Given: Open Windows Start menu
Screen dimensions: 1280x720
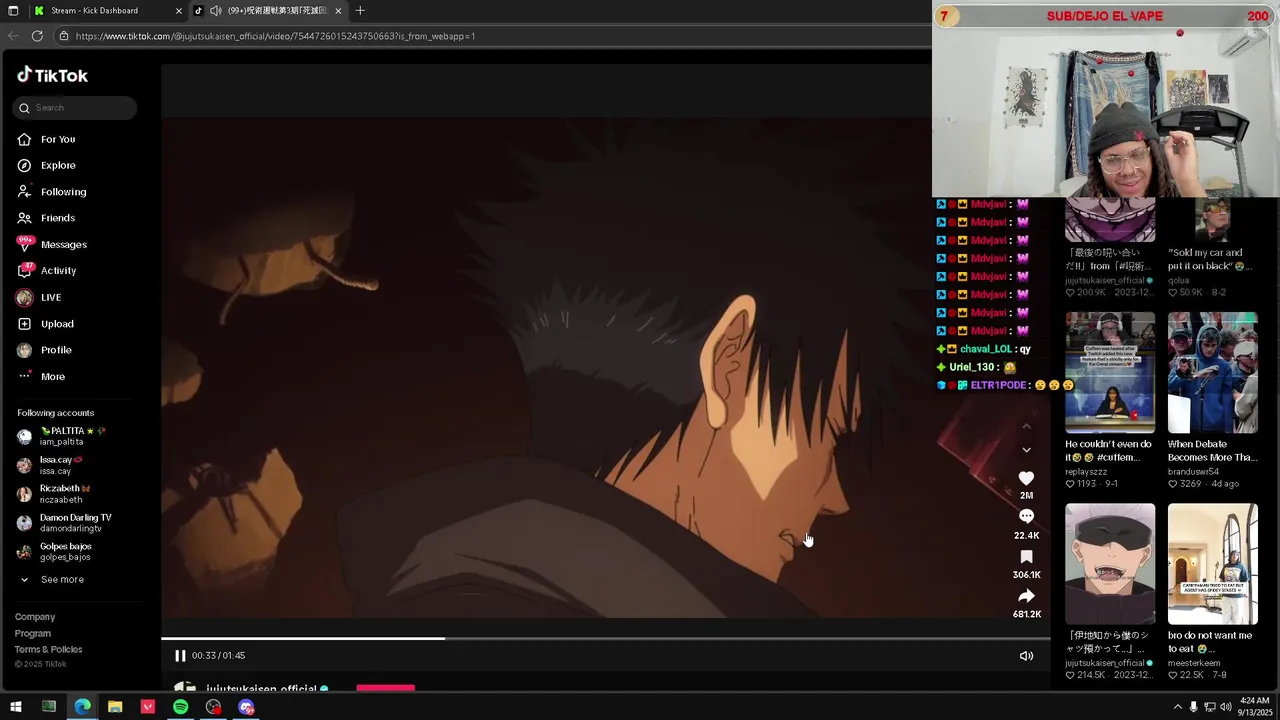Looking at the screenshot, I should tap(15, 707).
